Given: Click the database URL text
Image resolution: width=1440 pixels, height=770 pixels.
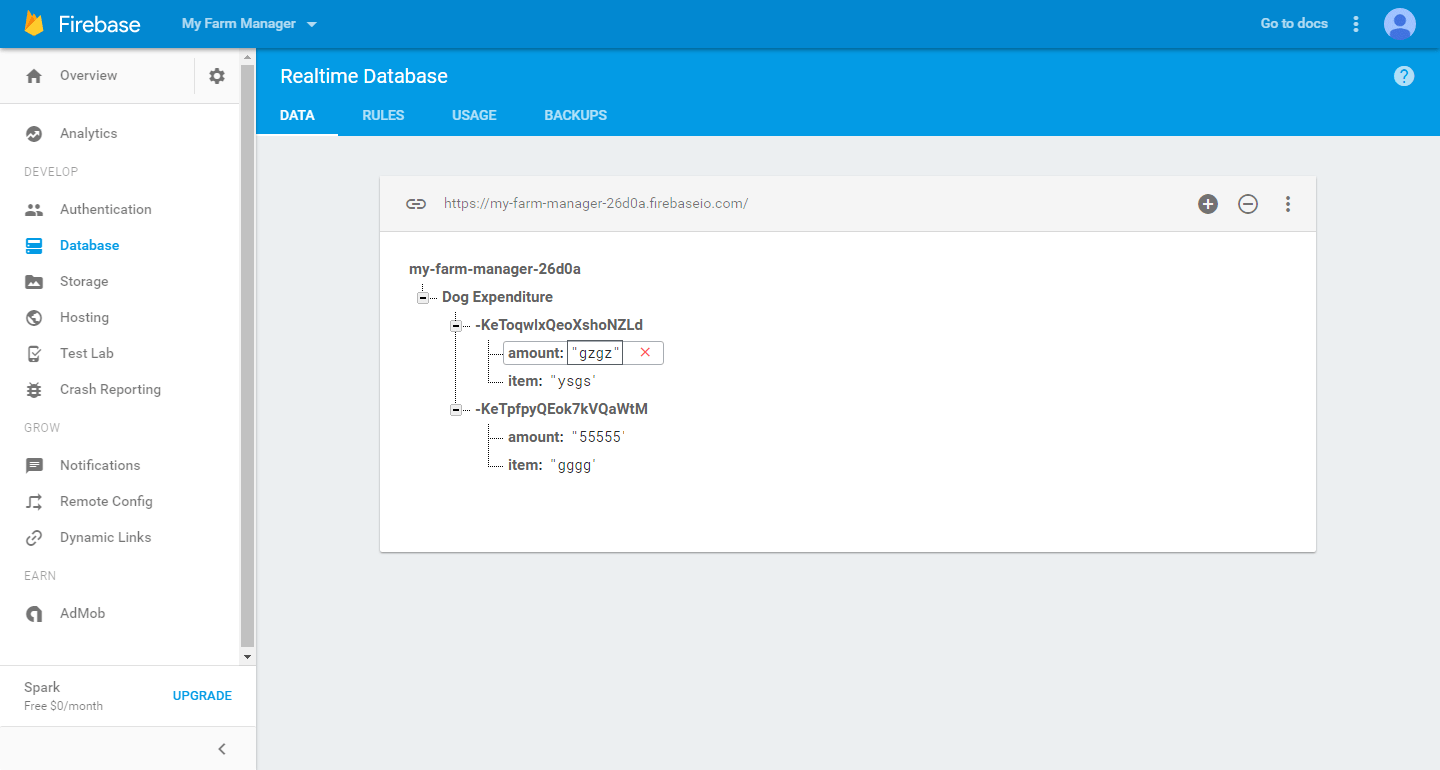Looking at the screenshot, I should click(596, 204).
